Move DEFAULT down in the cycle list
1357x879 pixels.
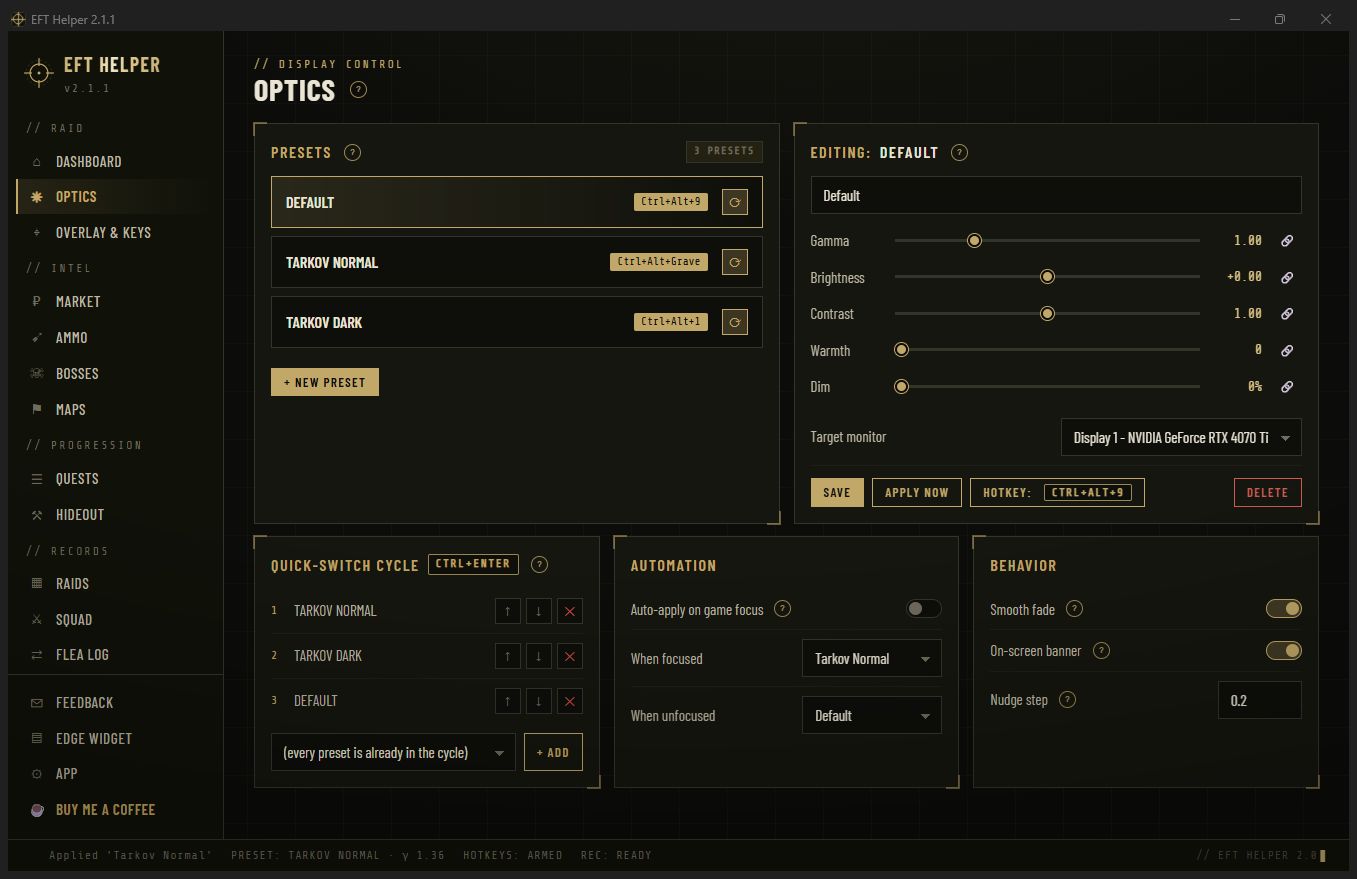[x=539, y=701]
